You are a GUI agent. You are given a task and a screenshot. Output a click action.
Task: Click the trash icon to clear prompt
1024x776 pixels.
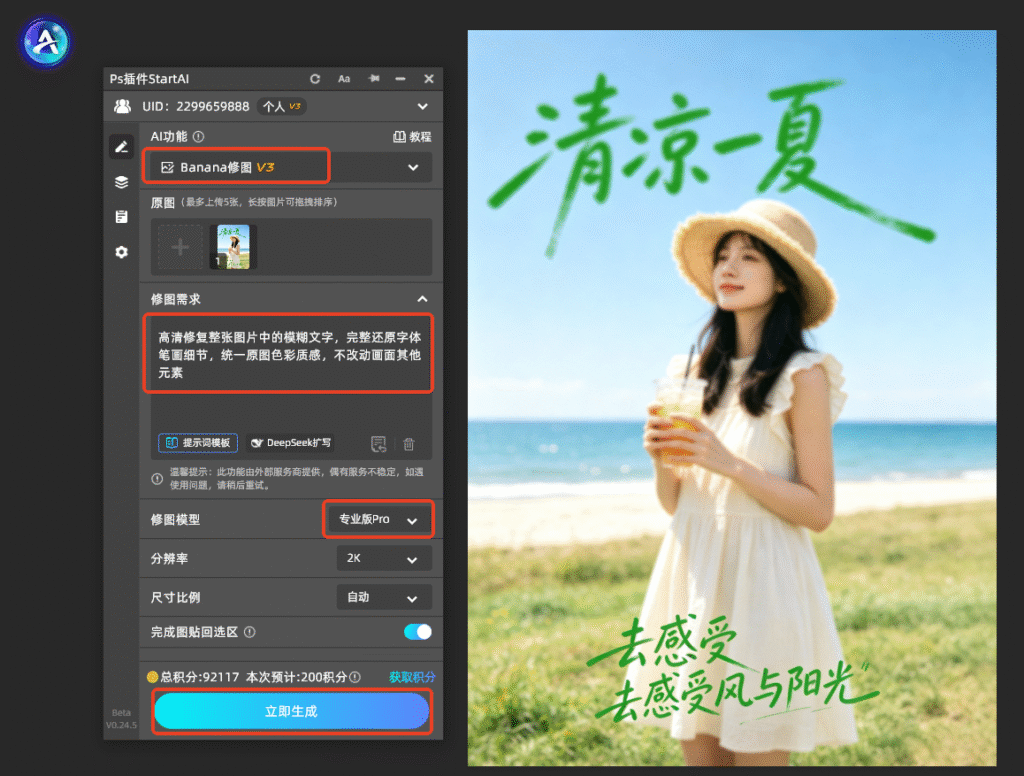point(409,444)
